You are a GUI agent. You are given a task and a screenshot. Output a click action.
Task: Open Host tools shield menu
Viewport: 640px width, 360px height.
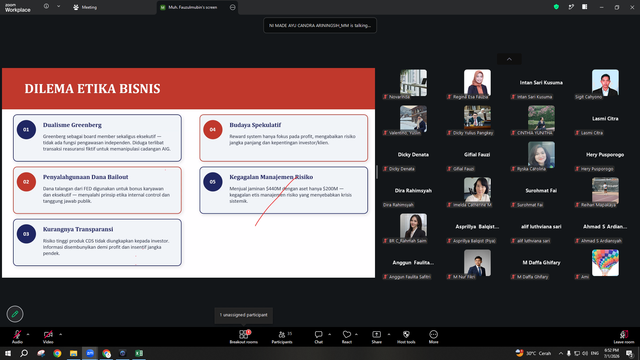(x=406, y=337)
